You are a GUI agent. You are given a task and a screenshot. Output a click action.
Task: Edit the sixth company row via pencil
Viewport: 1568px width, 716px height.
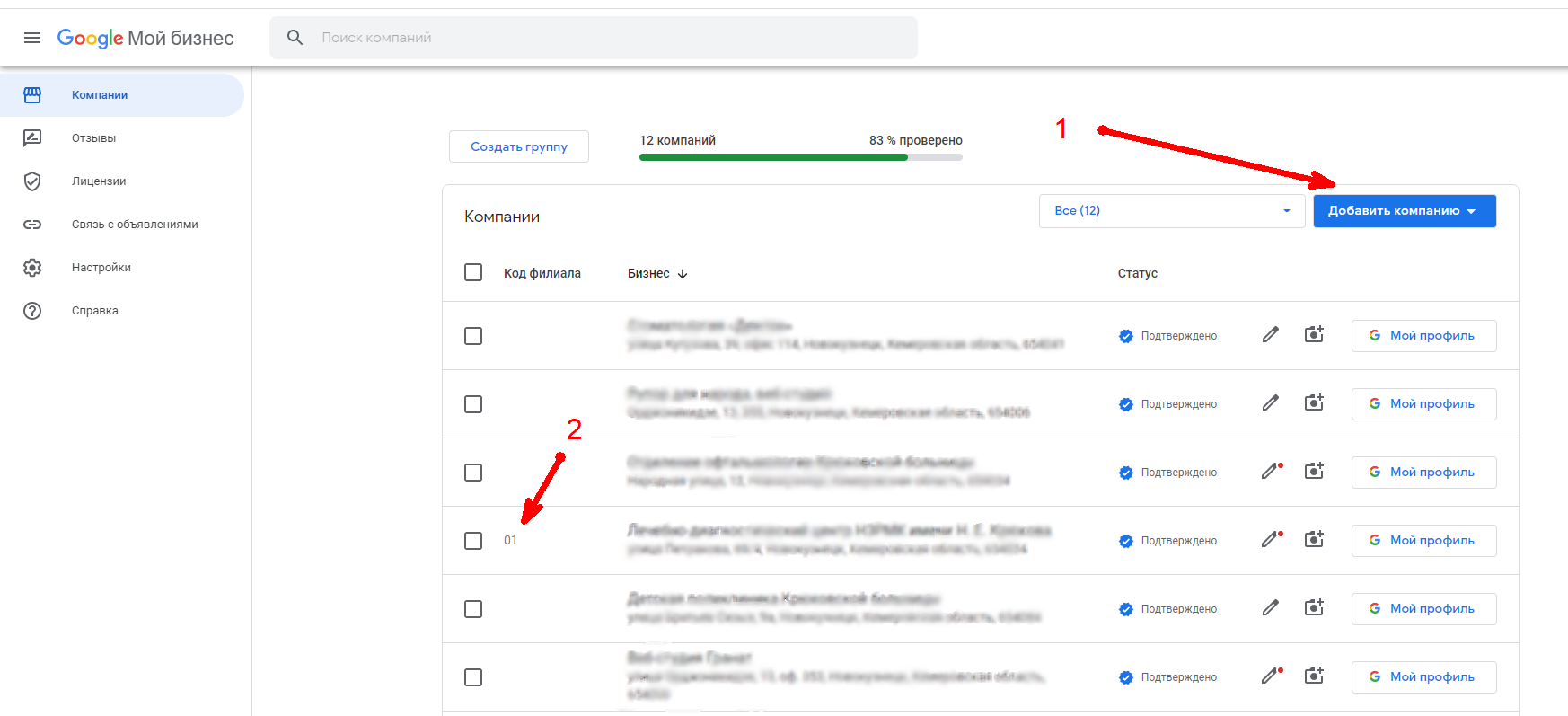(x=1272, y=676)
